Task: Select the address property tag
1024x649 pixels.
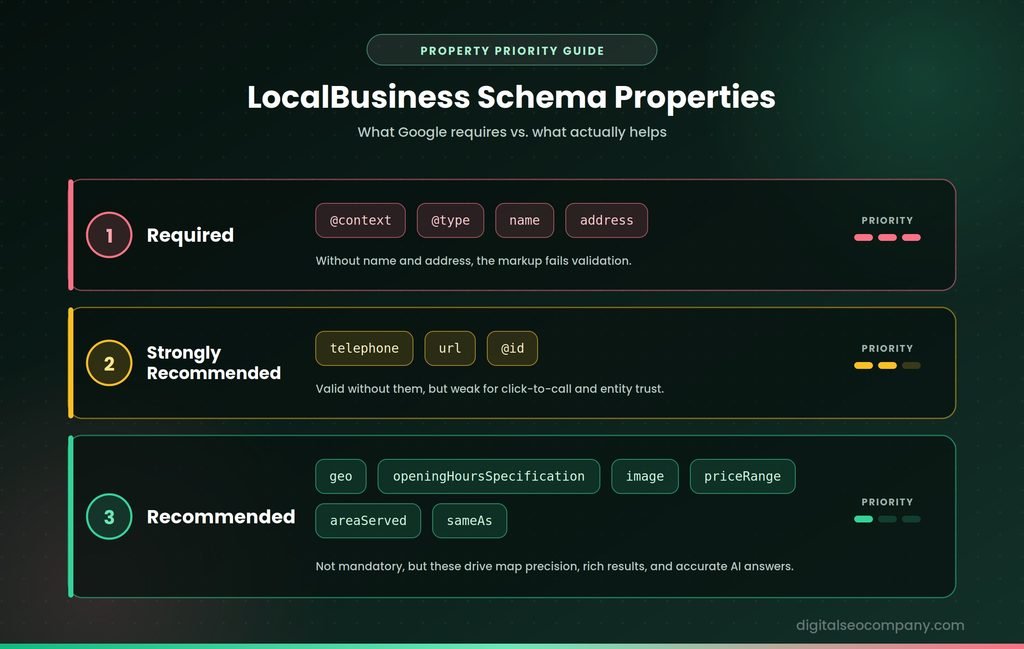Action: coord(607,221)
